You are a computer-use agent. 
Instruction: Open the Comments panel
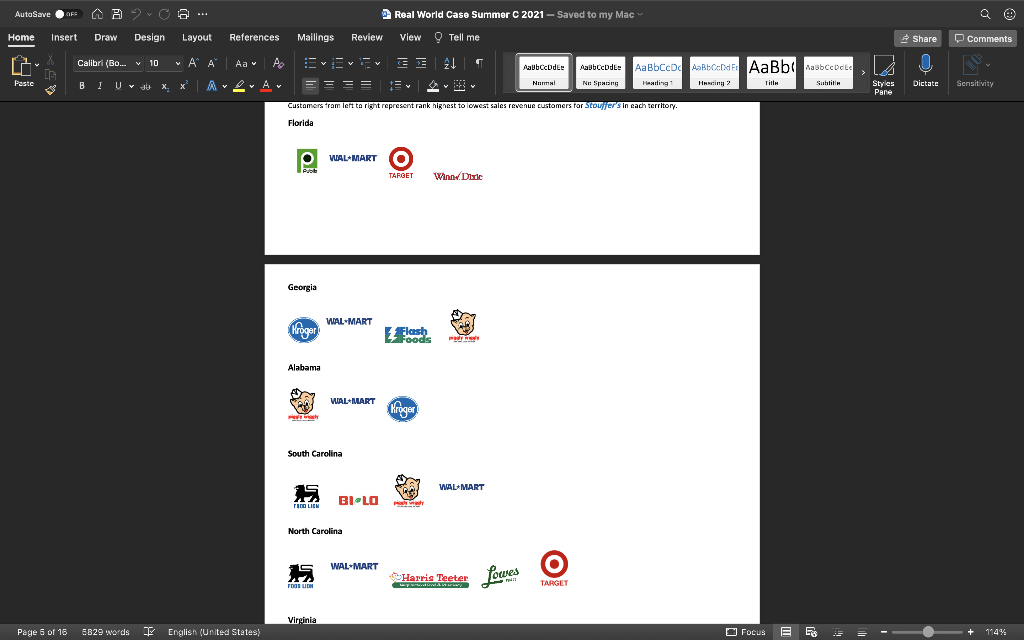[x=982, y=37]
